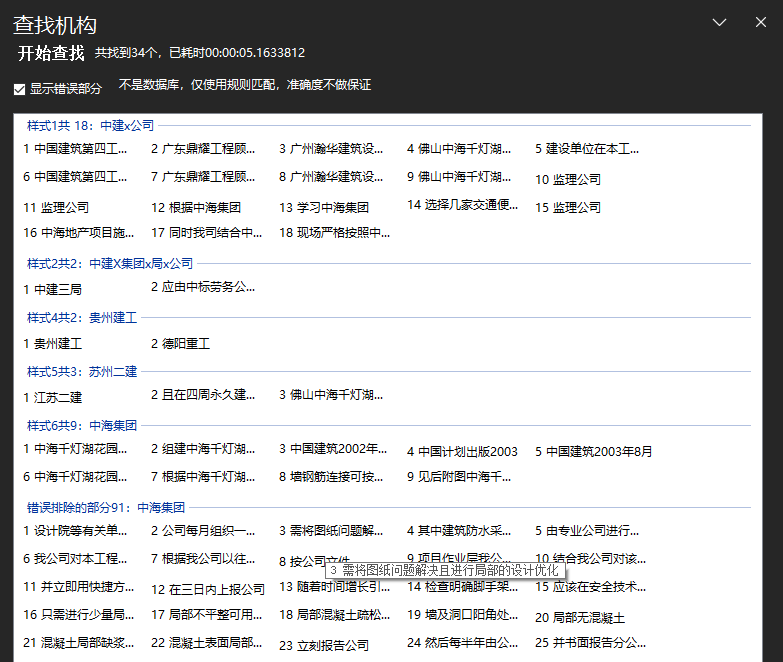This screenshot has width=783, height=662.
Task: Select 1 中建三局 entry
Action: click(52, 289)
